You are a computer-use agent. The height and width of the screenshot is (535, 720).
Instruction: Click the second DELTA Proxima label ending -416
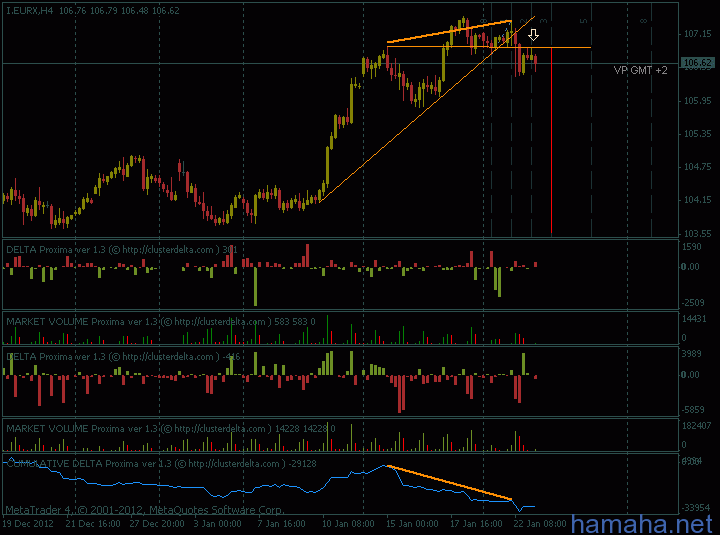pyautogui.click(x=123, y=357)
